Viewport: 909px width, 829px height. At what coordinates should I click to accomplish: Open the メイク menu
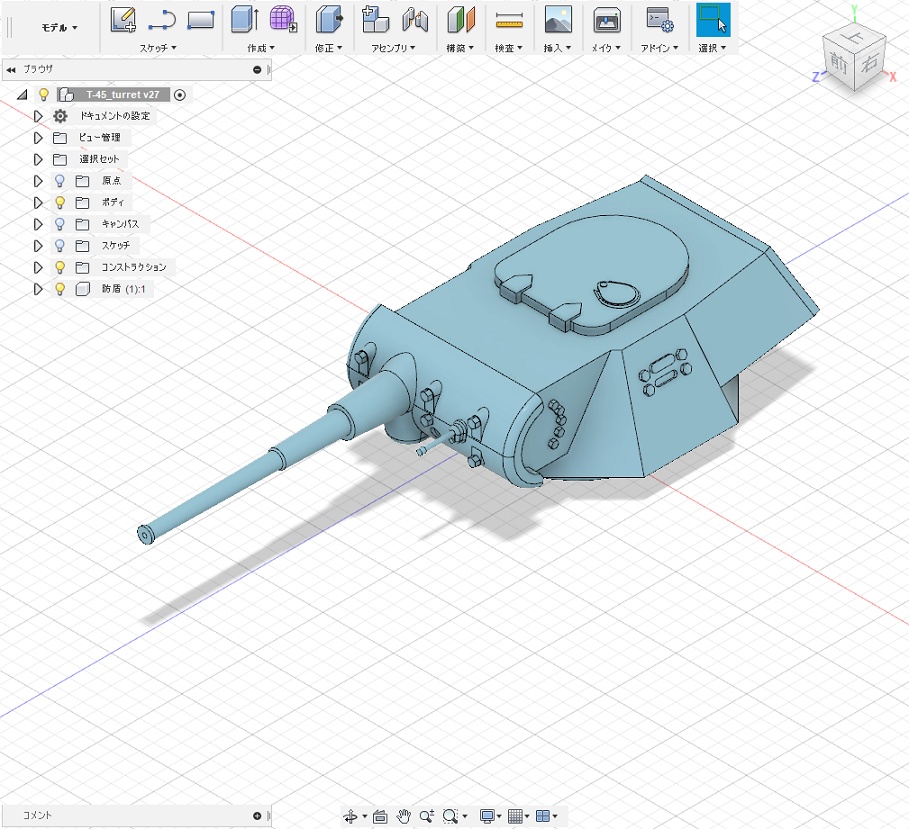point(606,48)
